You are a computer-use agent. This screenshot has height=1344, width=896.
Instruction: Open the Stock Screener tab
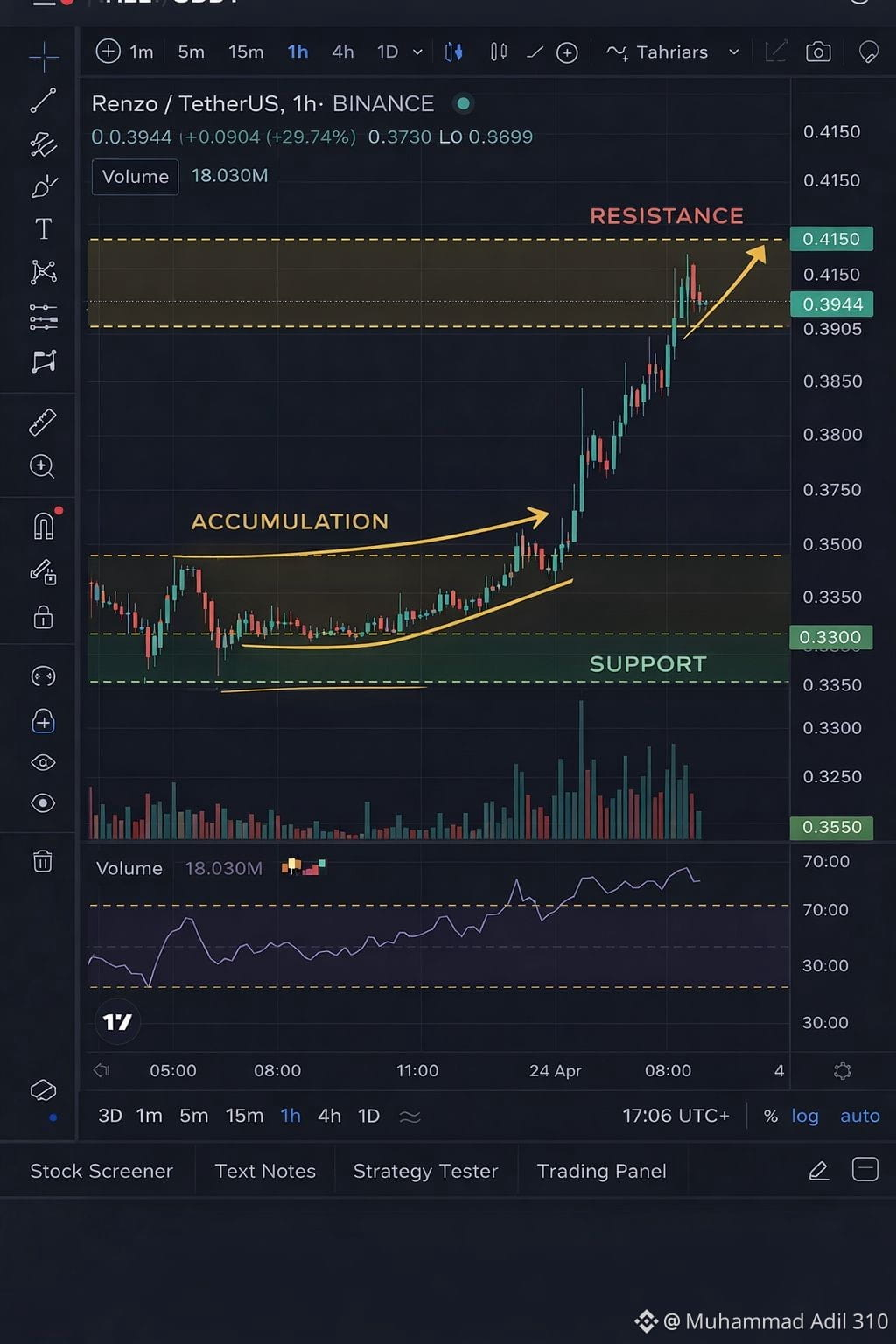(101, 1171)
